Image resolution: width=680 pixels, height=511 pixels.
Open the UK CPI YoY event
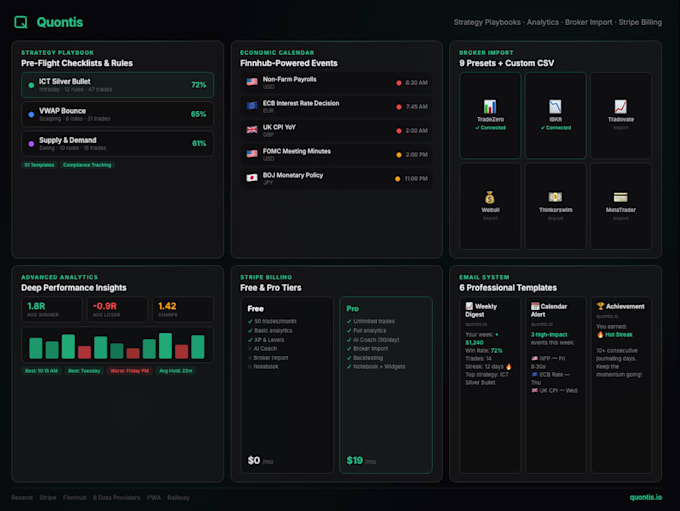pyautogui.click(x=337, y=131)
